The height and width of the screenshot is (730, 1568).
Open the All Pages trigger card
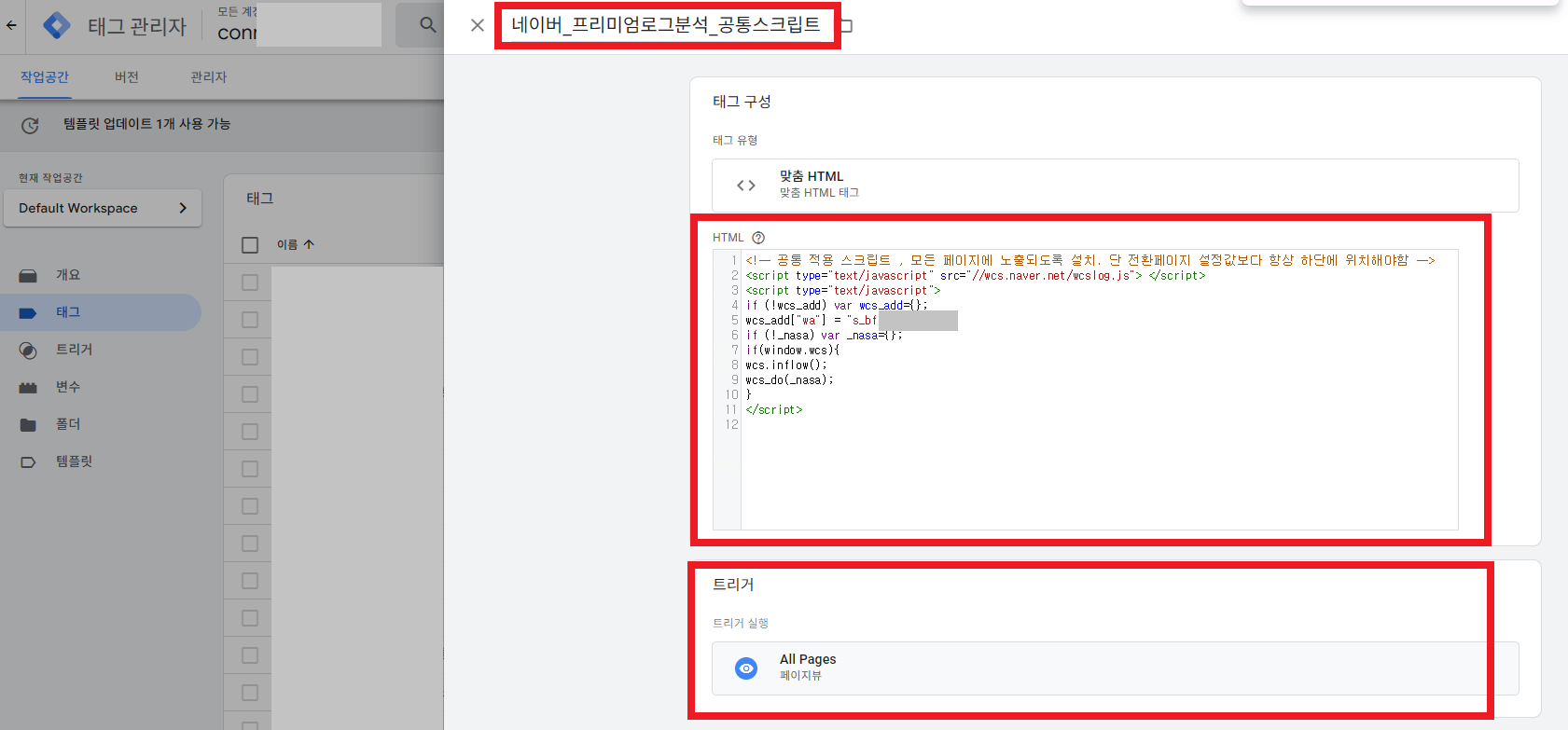(x=1115, y=668)
